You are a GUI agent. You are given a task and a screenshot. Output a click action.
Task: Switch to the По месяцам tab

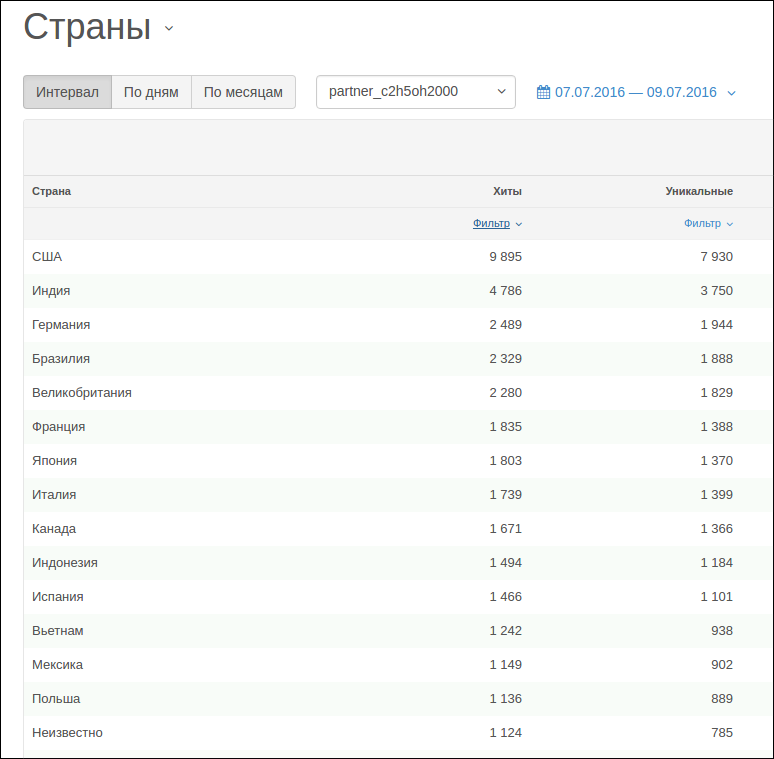243,92
